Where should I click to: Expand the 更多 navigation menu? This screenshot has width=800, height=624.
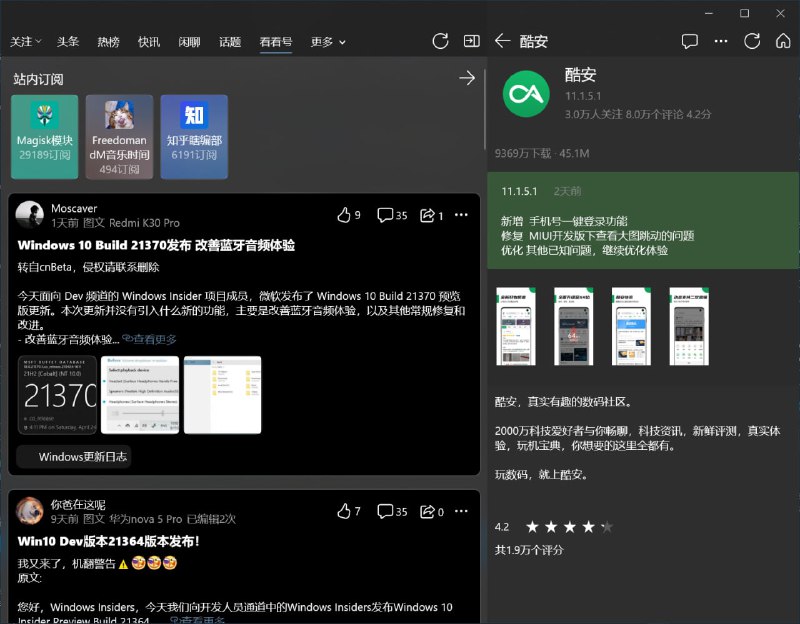tap(321, 43)
